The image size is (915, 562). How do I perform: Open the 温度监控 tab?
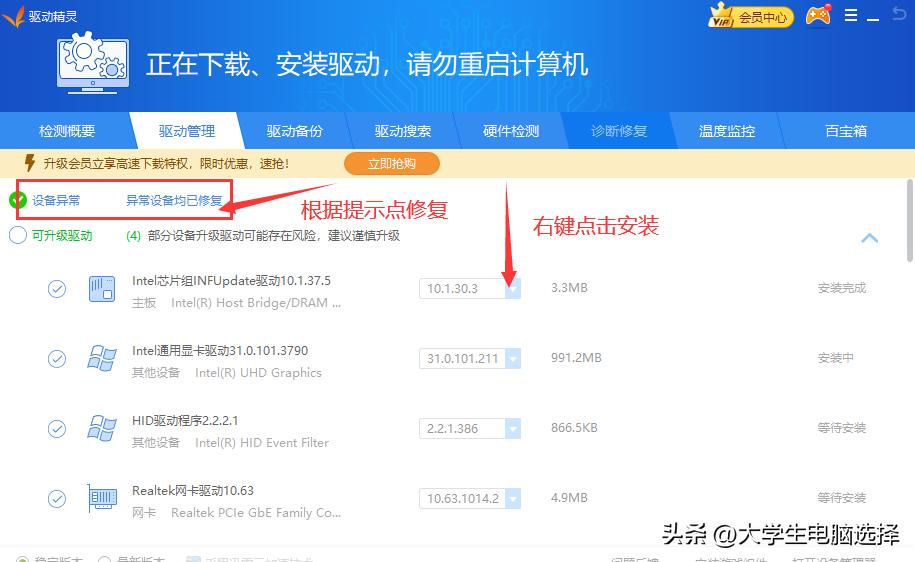pos(727,131)
